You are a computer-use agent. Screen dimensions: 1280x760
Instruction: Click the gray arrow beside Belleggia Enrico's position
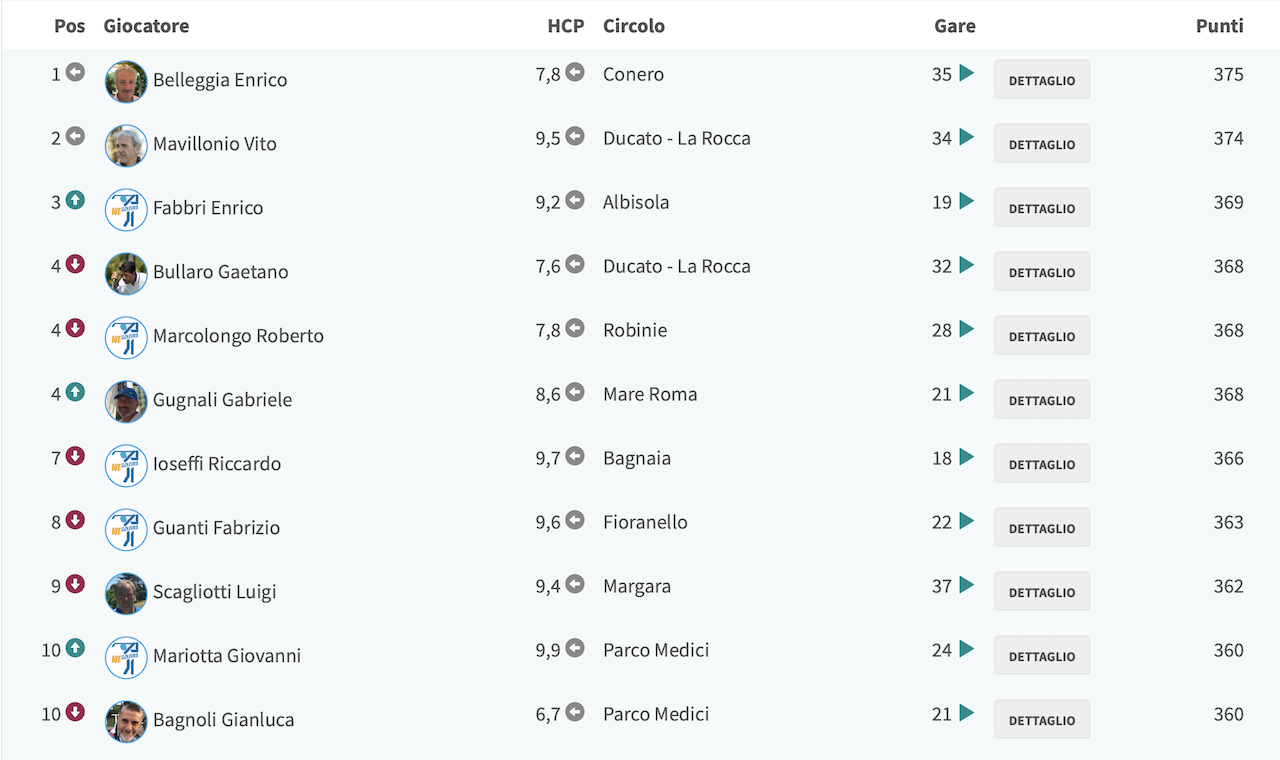point(75,73)
